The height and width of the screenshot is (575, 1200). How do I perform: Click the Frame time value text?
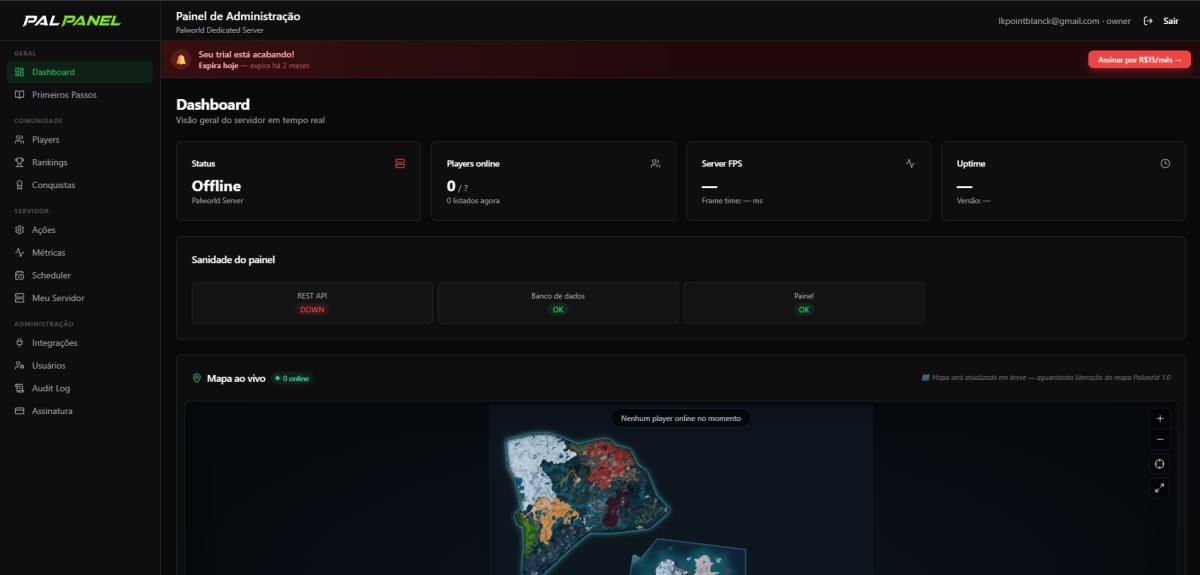coord(732,201)
